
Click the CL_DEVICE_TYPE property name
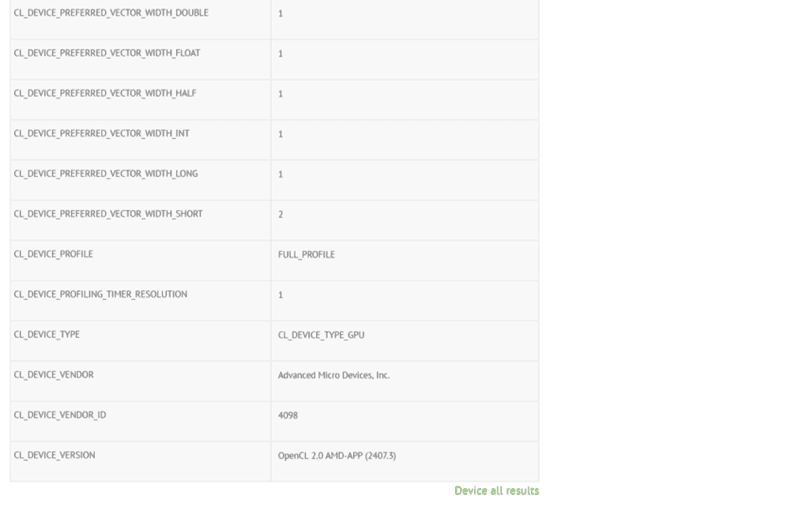[47, 334]
